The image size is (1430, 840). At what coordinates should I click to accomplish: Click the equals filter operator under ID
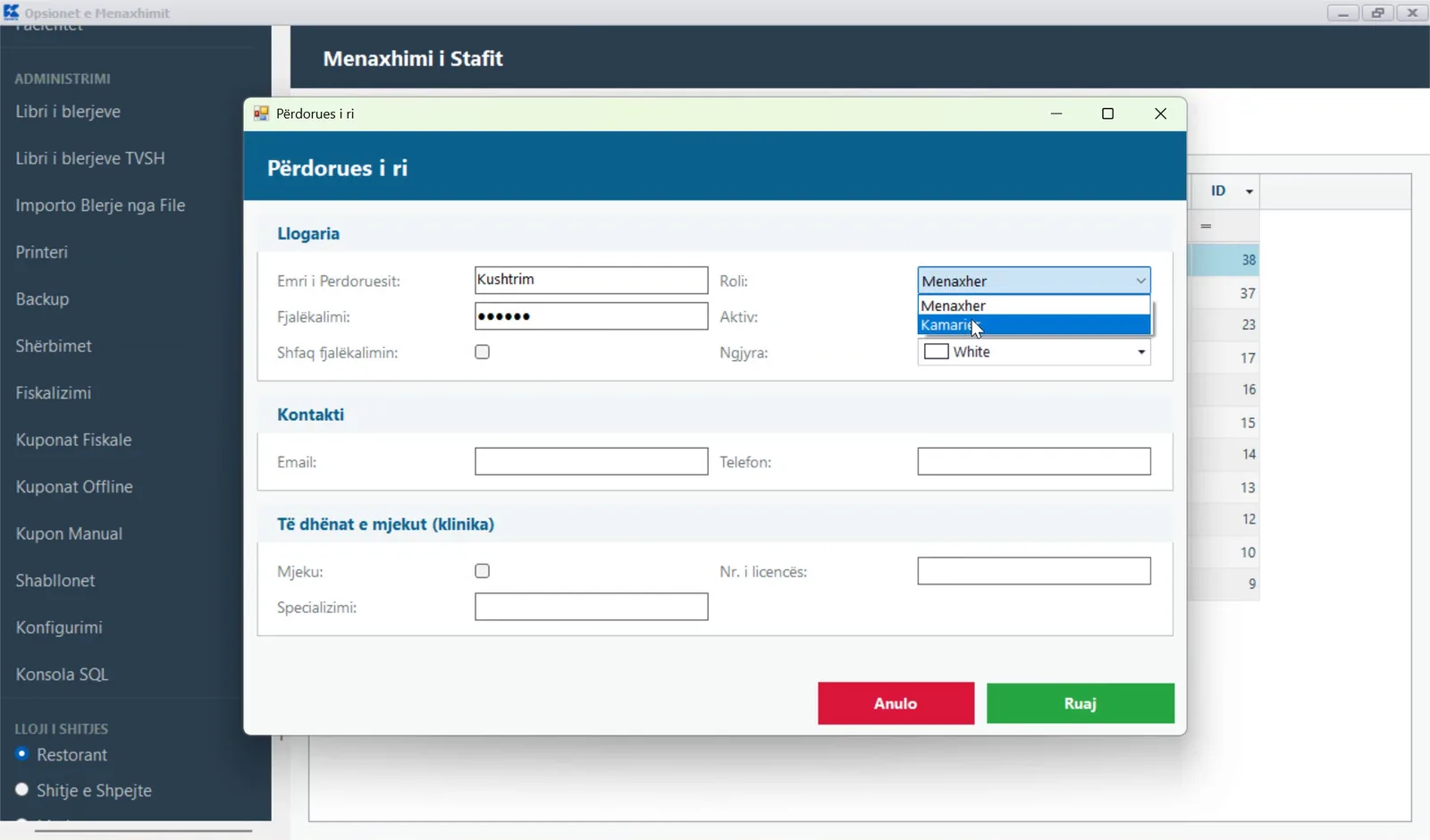point(1206,226)
